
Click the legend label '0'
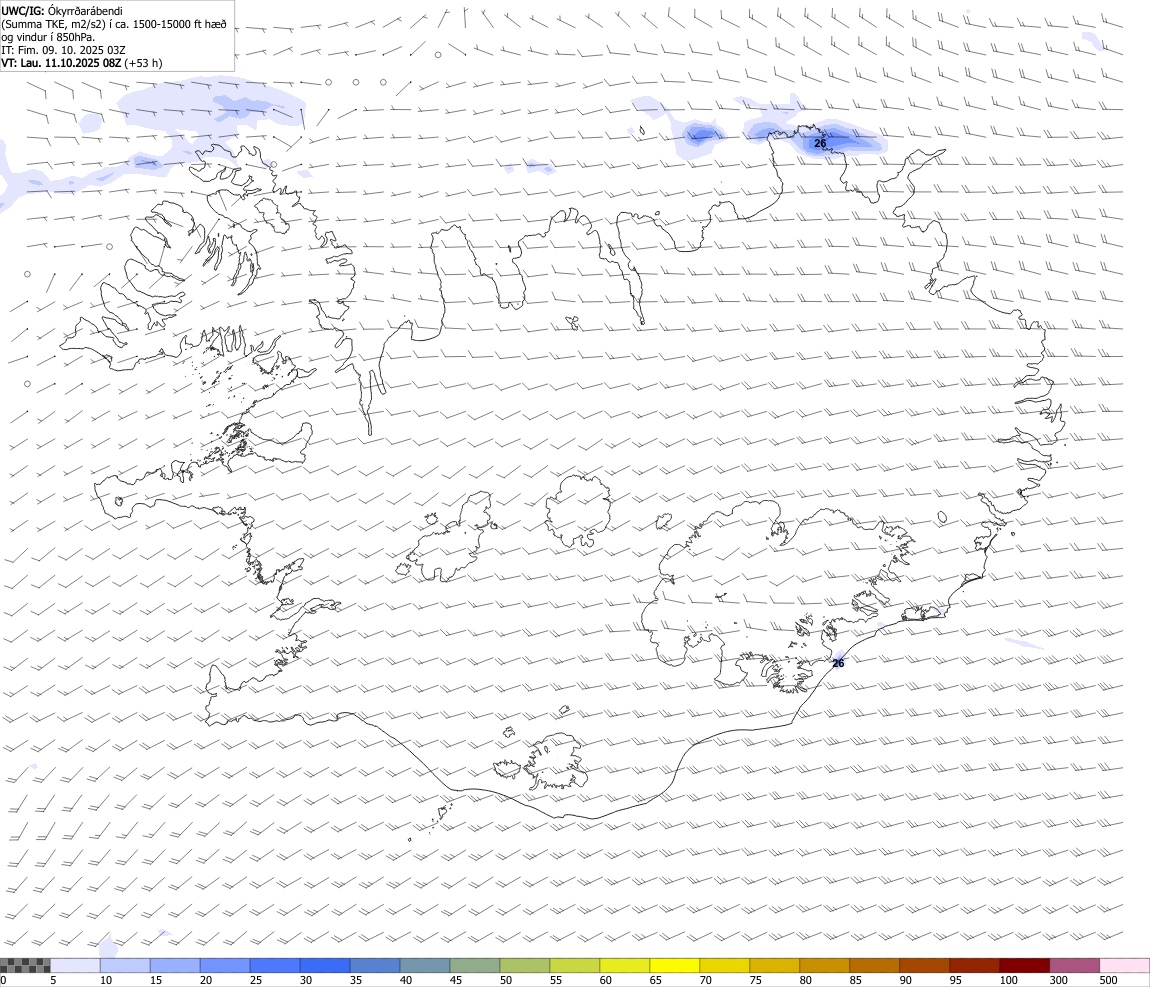3,980
